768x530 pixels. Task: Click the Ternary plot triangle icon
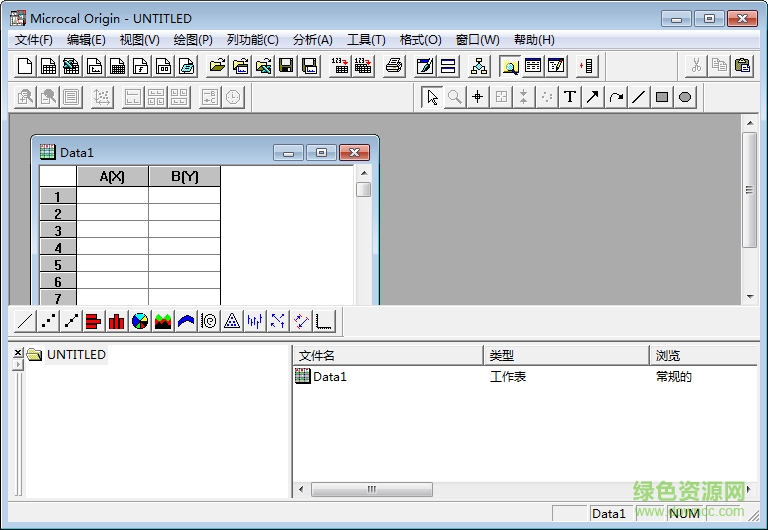(x=232, y=321)
